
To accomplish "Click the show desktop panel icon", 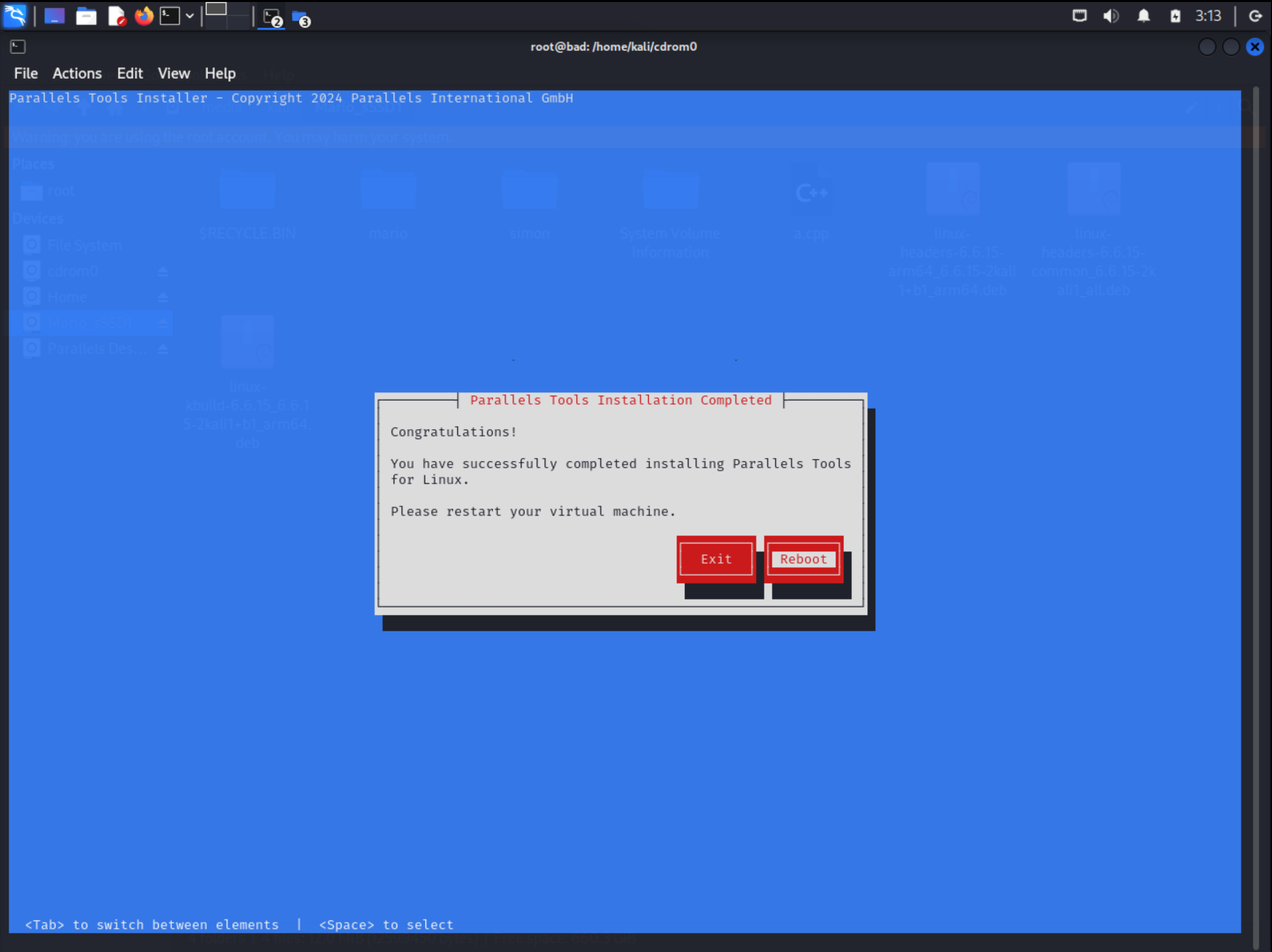I will click(54, 16).
